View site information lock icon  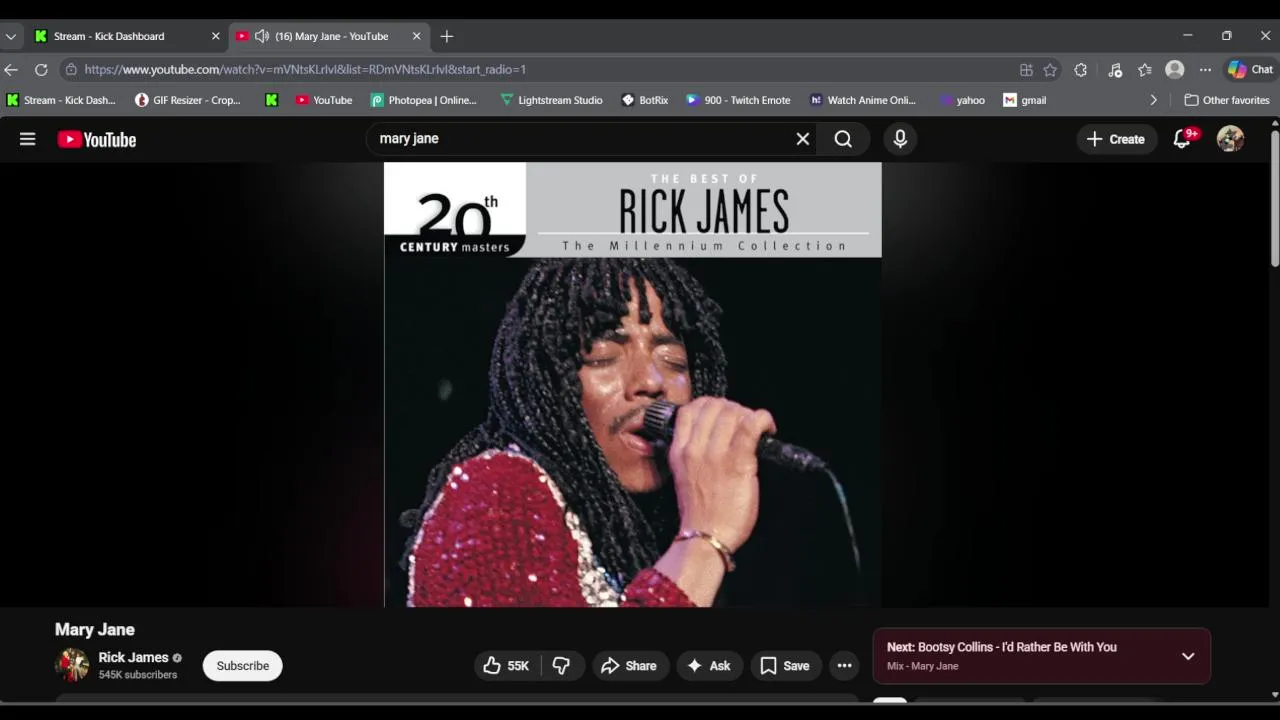point(71,70)
